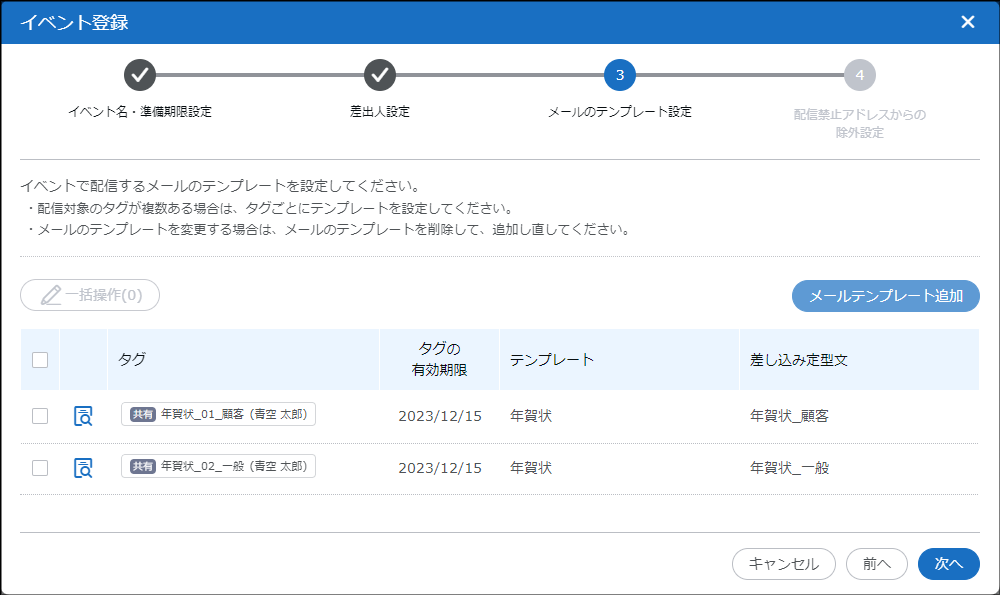Click the step 1 checkmark circle
This screenshot has height=595, width=1000.
point(140,75)
